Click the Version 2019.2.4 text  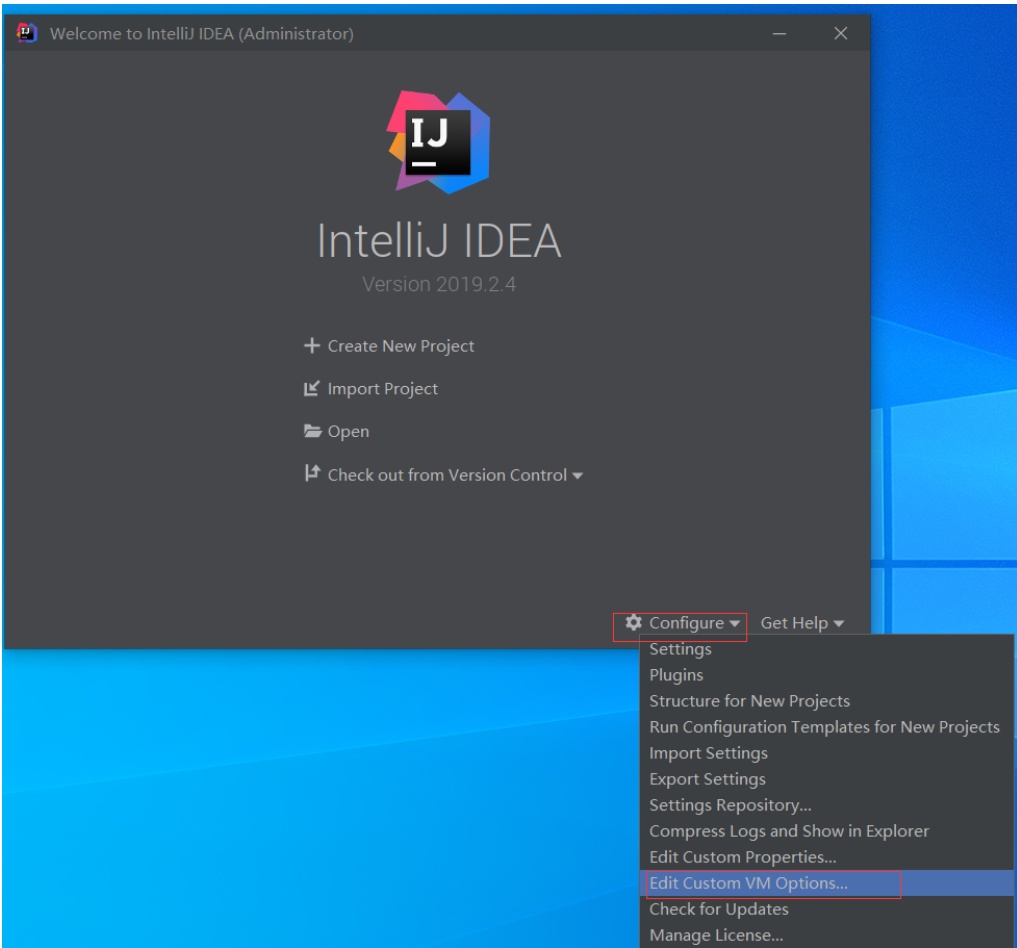[439, 284]
